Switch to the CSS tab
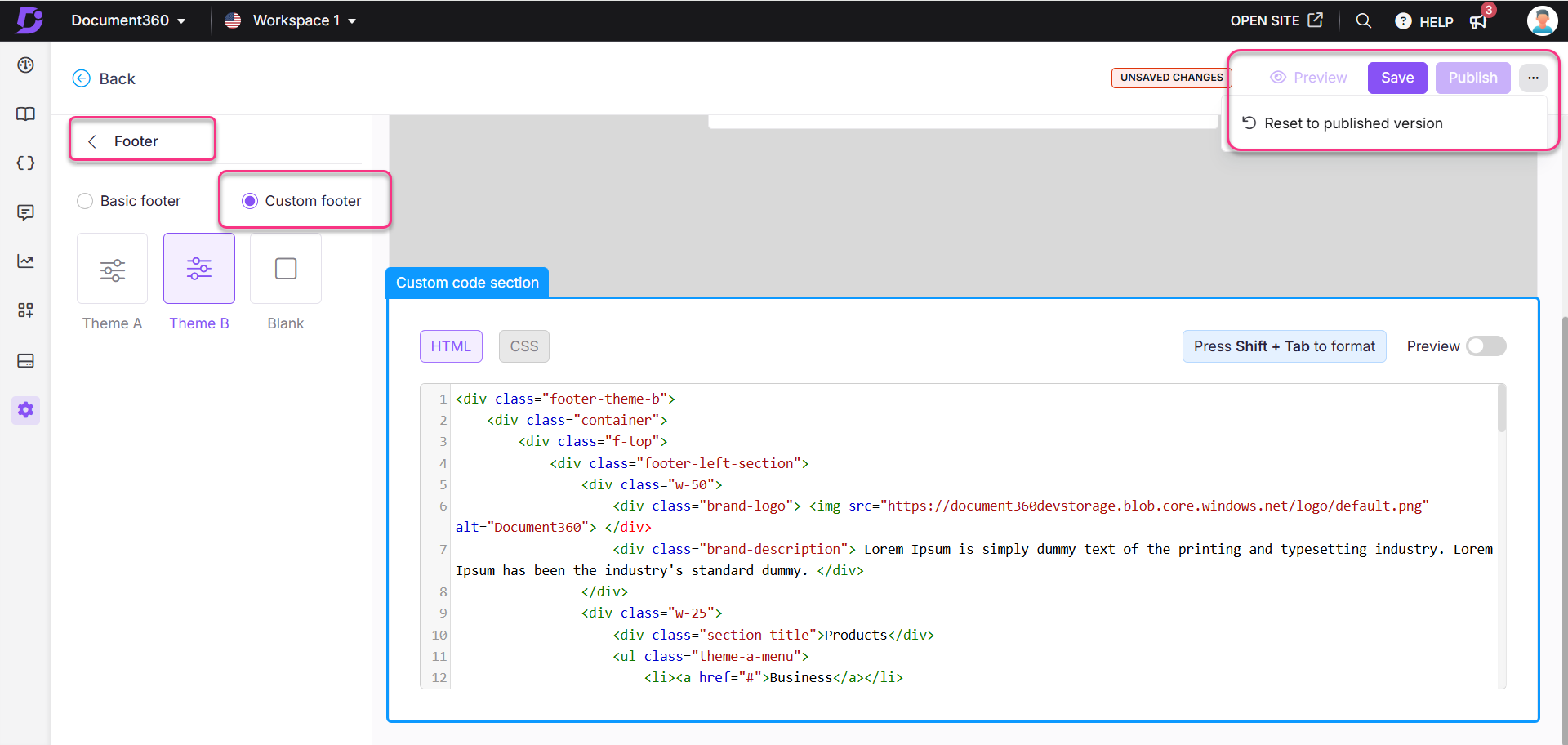This screenshot has width=1568, height=745. pyautogui.click(x=524, y=346)
